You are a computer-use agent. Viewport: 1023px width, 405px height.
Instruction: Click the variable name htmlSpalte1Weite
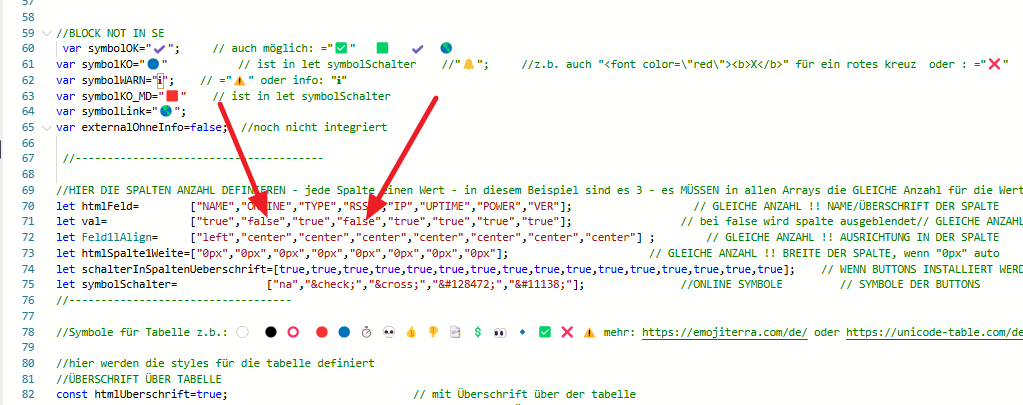coord(132,253)
